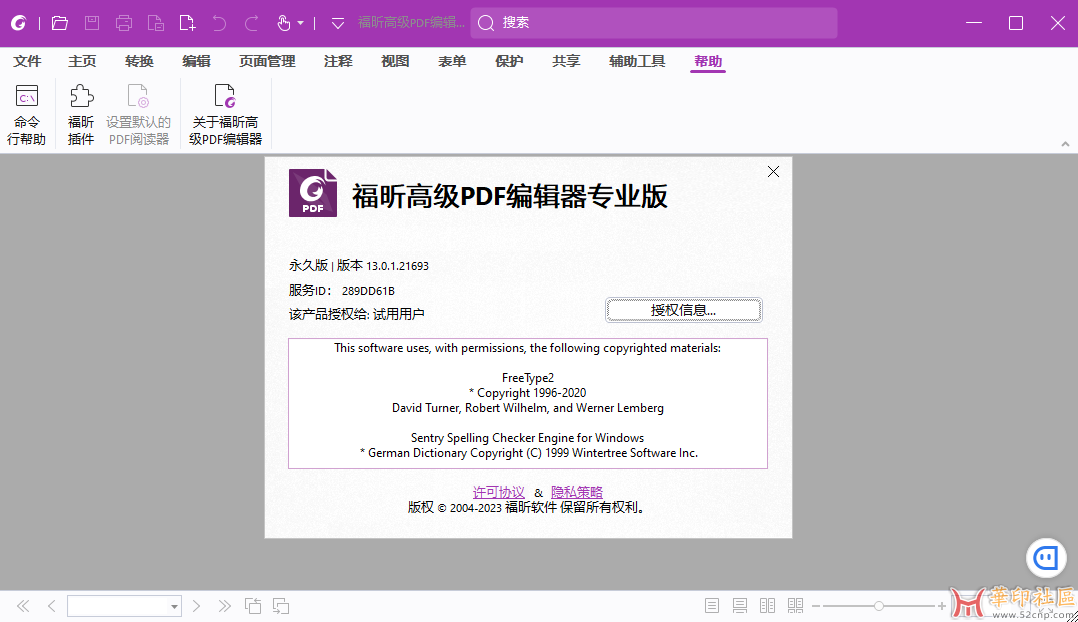This screenshot has width=1078, height=622.
Task: Select single page view icon
Action: (x=712, y=606)
